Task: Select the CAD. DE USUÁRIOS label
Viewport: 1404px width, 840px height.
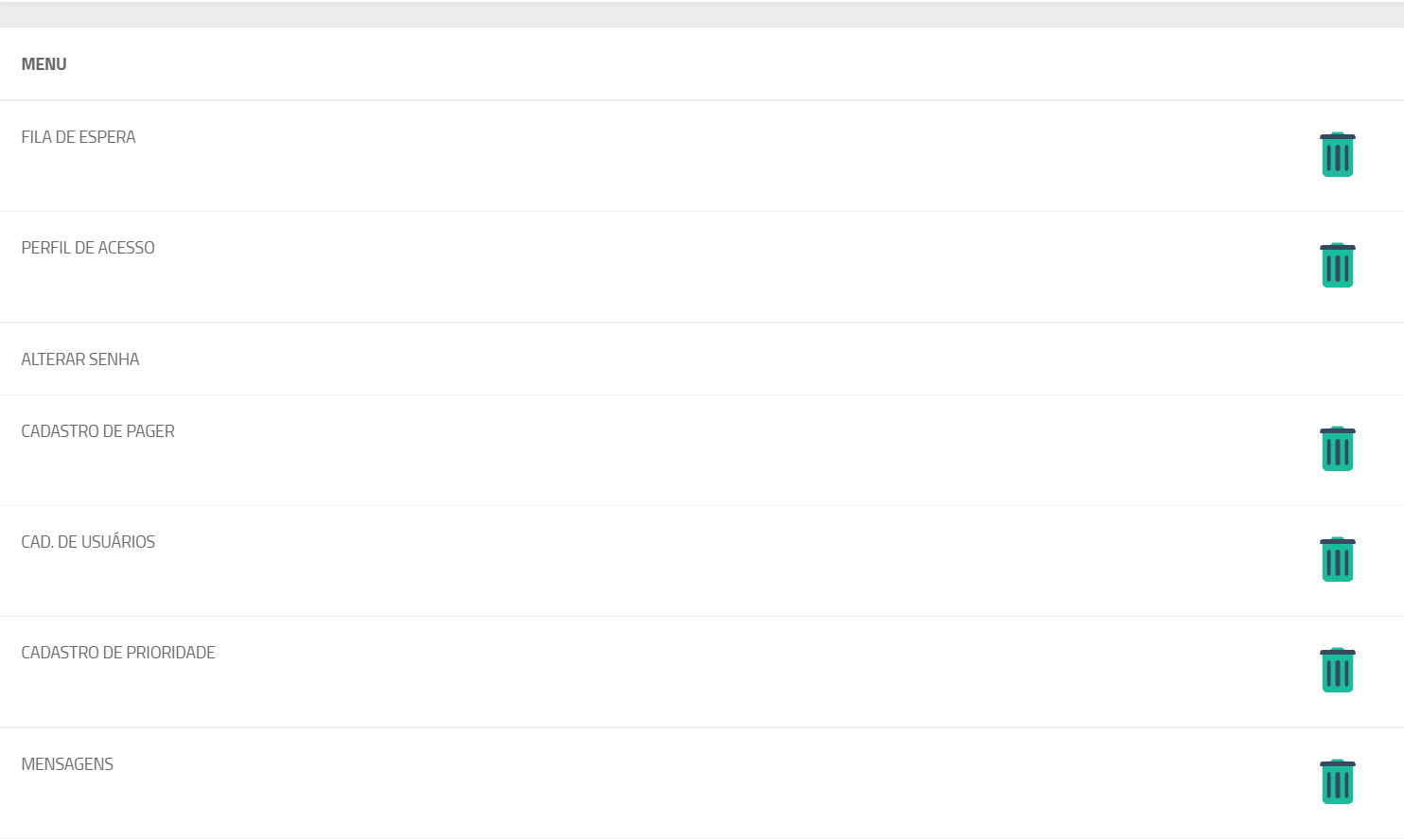Action: click(x=88, y=542)
